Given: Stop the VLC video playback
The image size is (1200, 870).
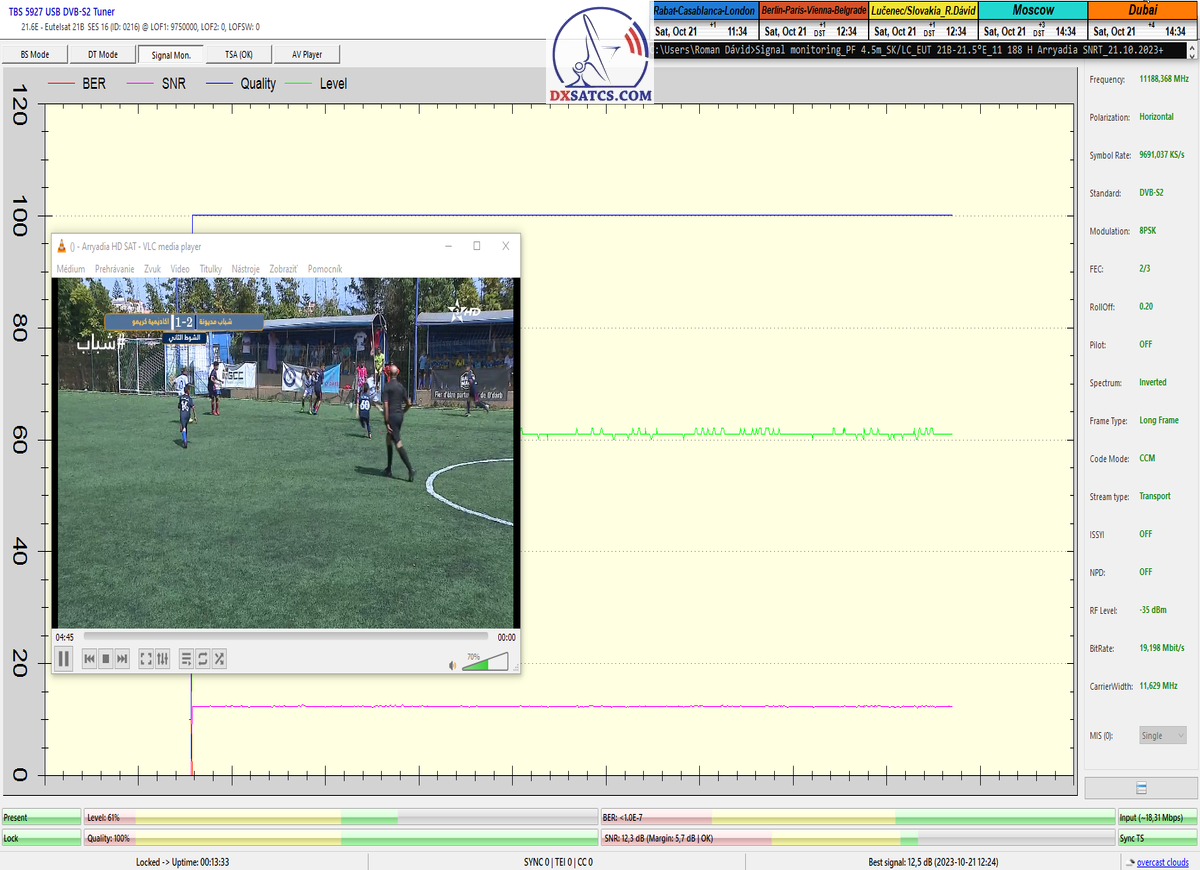Looking at the screenshot, I should tap(105, 658).
